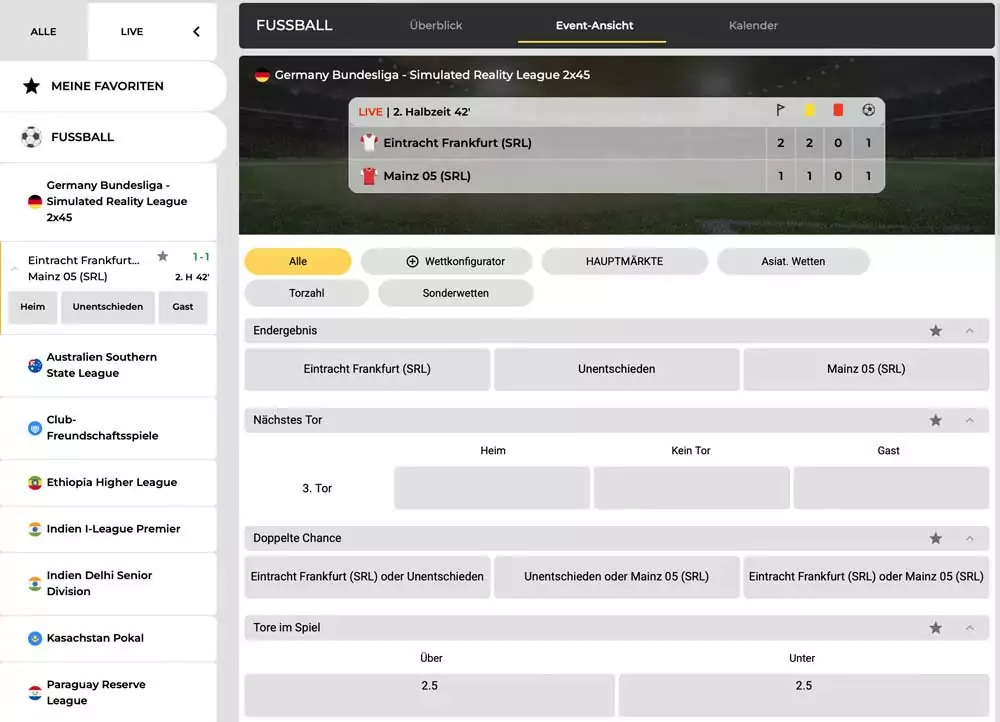The image size is (1000, 722).
Task: Click the corner flag icon in scoreboard
Action: 780,110
